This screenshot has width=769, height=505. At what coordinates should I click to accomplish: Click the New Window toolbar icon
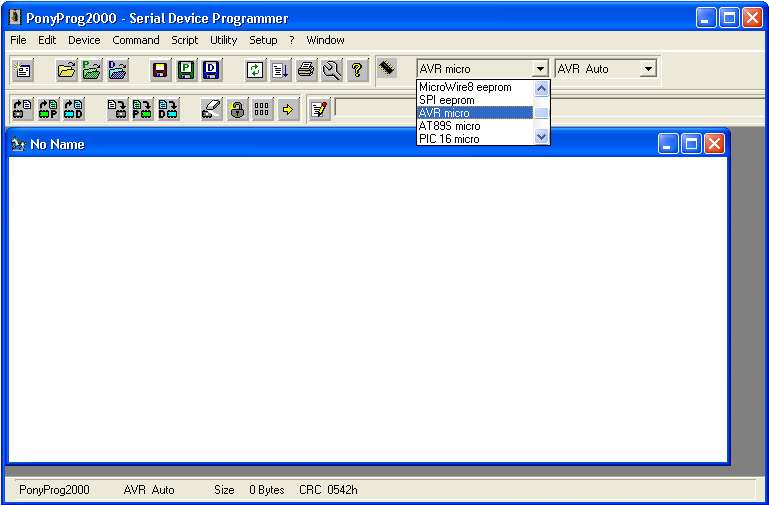[23, 70]
